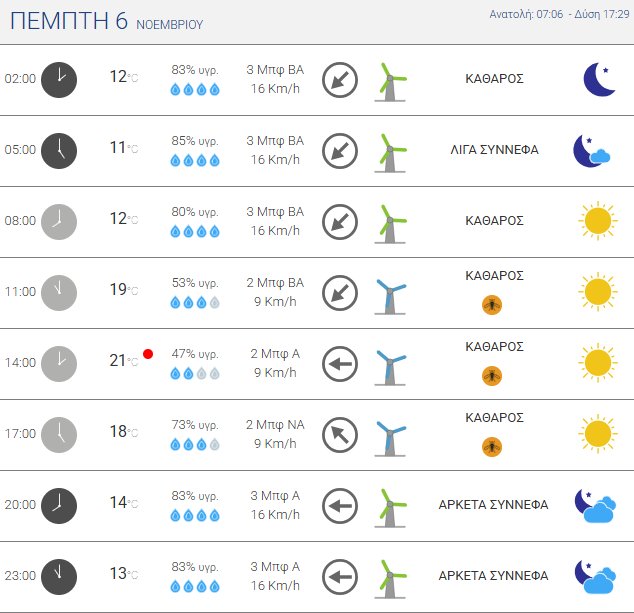This screenshot has width=634, height=613.
Task: Click the orange insect badge at 11:00
Action: pos(492,304)
